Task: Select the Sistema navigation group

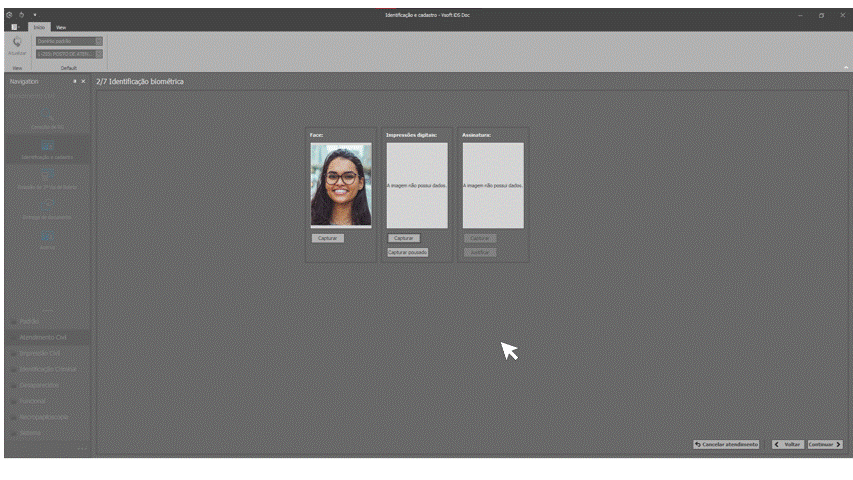Action: (47, 433)
